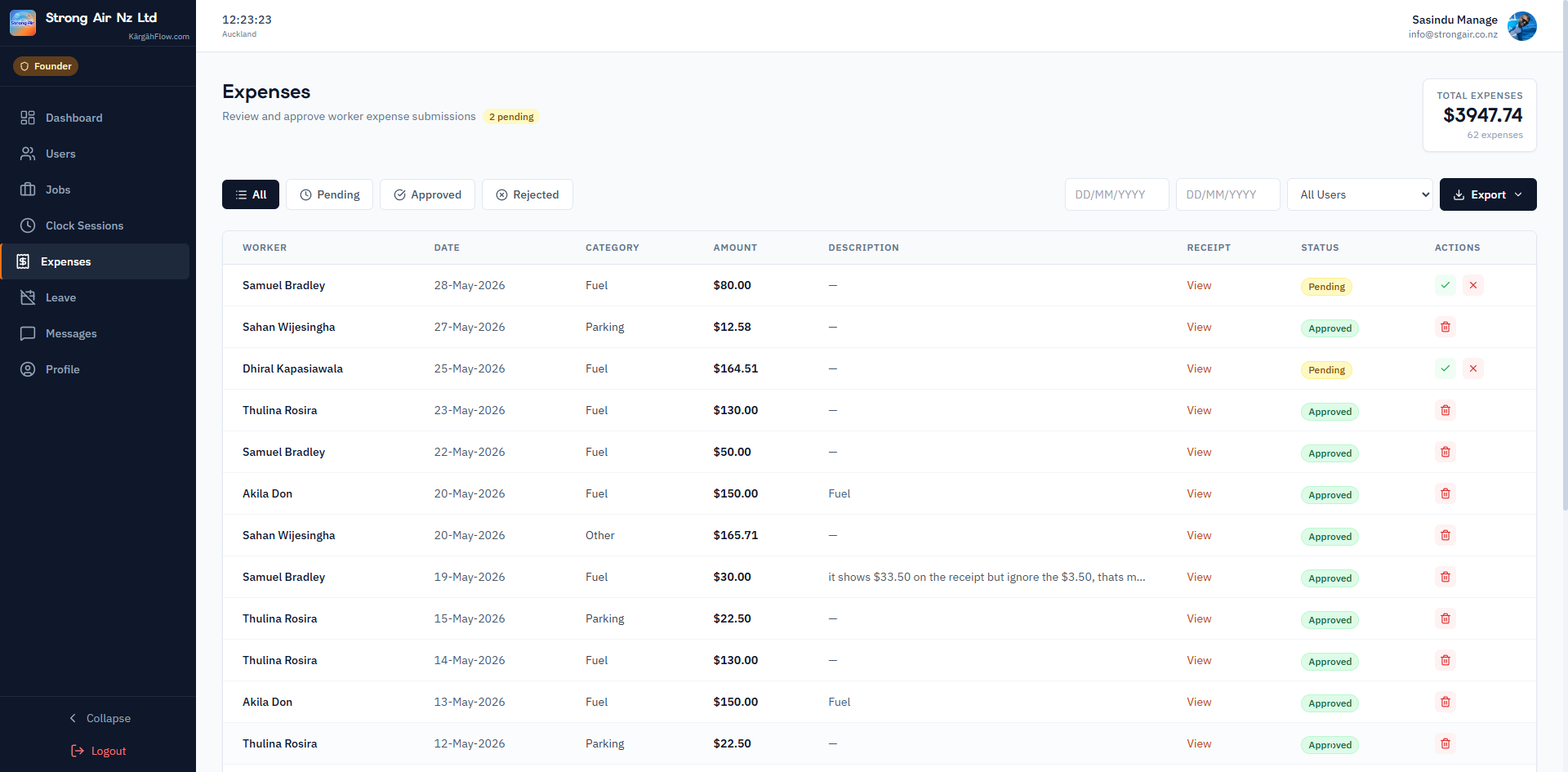Click the STATUS column header
The image size is (1568, 772).
1320,248
